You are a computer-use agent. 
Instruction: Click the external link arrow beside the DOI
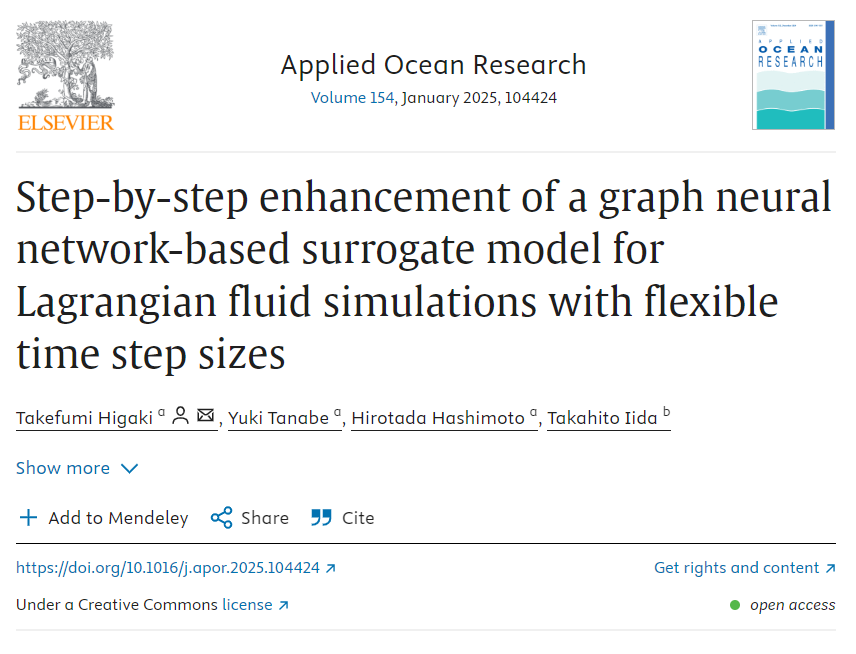point(328,567)
